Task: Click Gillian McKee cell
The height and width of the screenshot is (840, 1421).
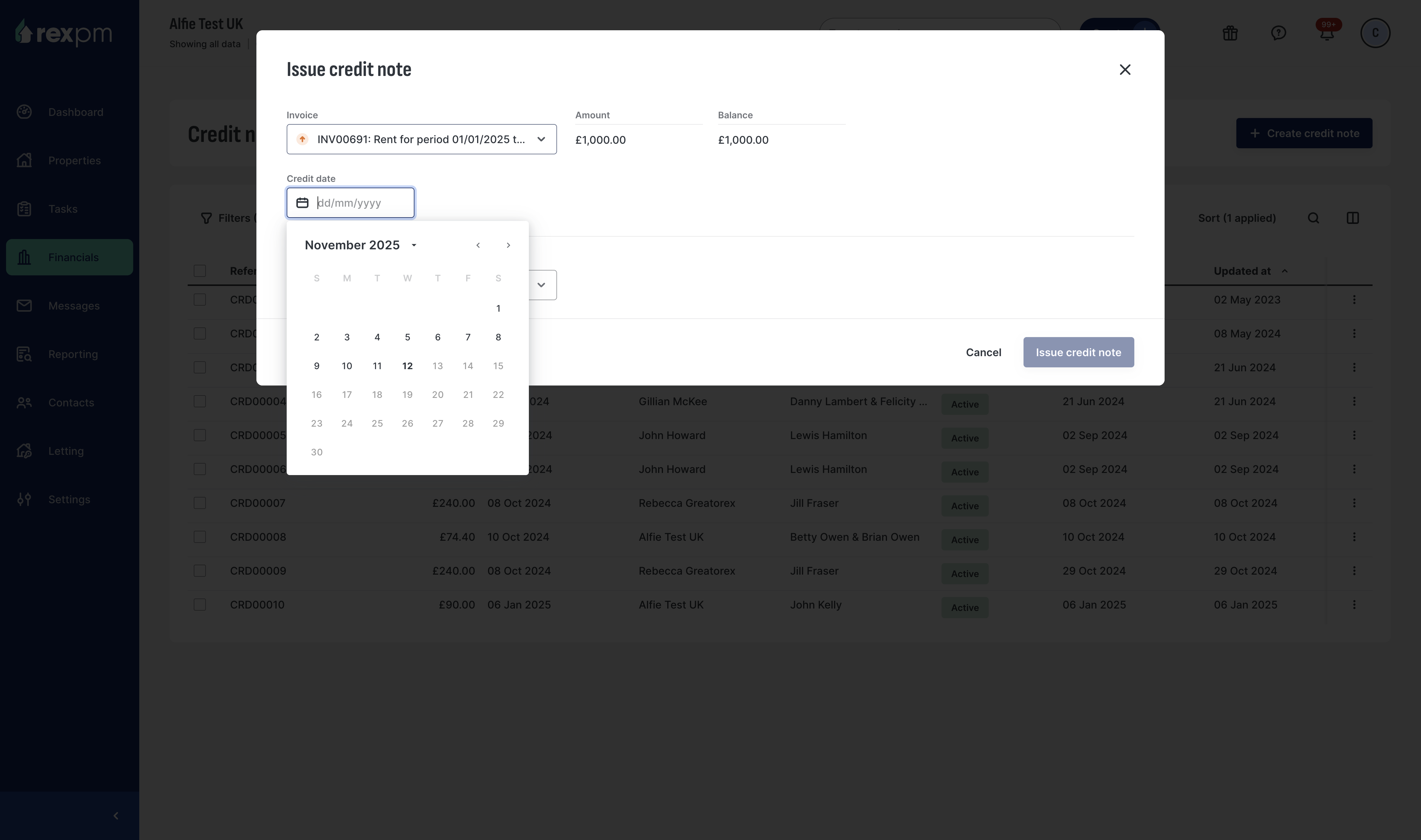Action: [672, 401]
